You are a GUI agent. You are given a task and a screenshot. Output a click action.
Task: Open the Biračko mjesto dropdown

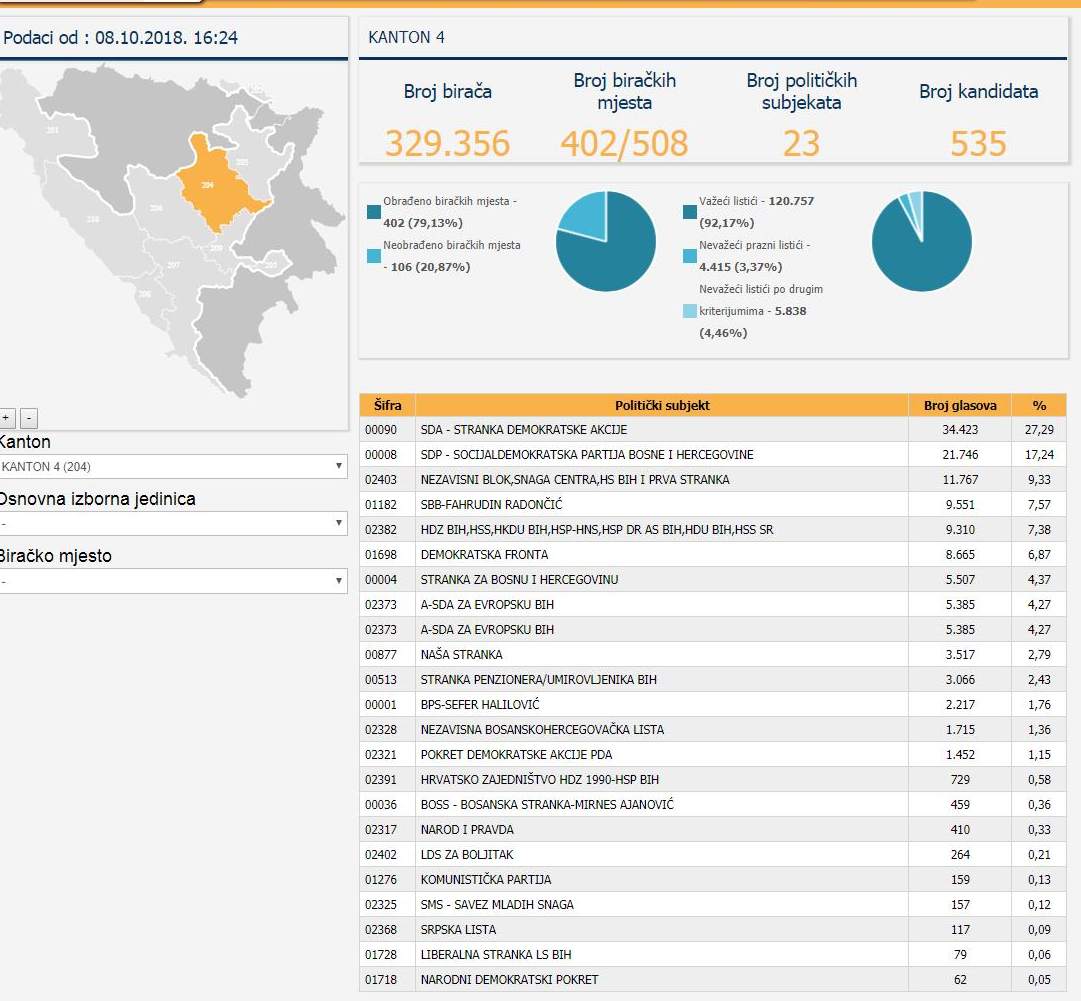click(172, 581)
